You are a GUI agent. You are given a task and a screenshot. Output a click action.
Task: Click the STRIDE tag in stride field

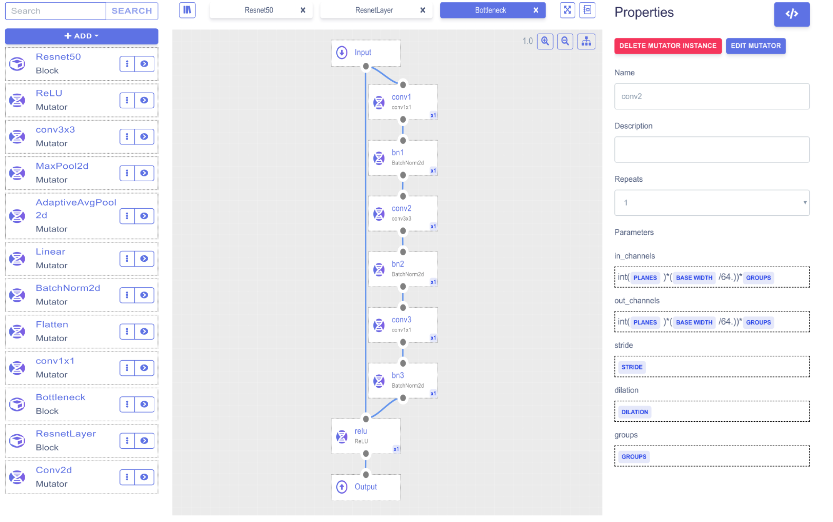[x=632, y=367]
